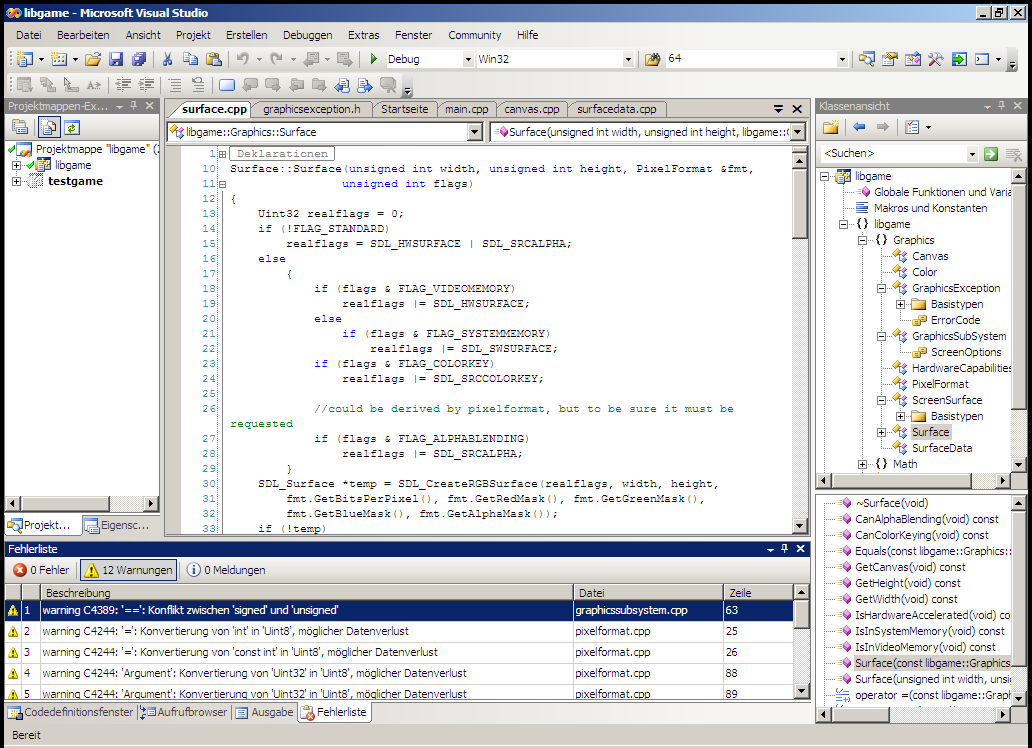Viewport: 1032px width, 748px height.
Task: Click the Save All toolbar icon
Action: [138, 59]
